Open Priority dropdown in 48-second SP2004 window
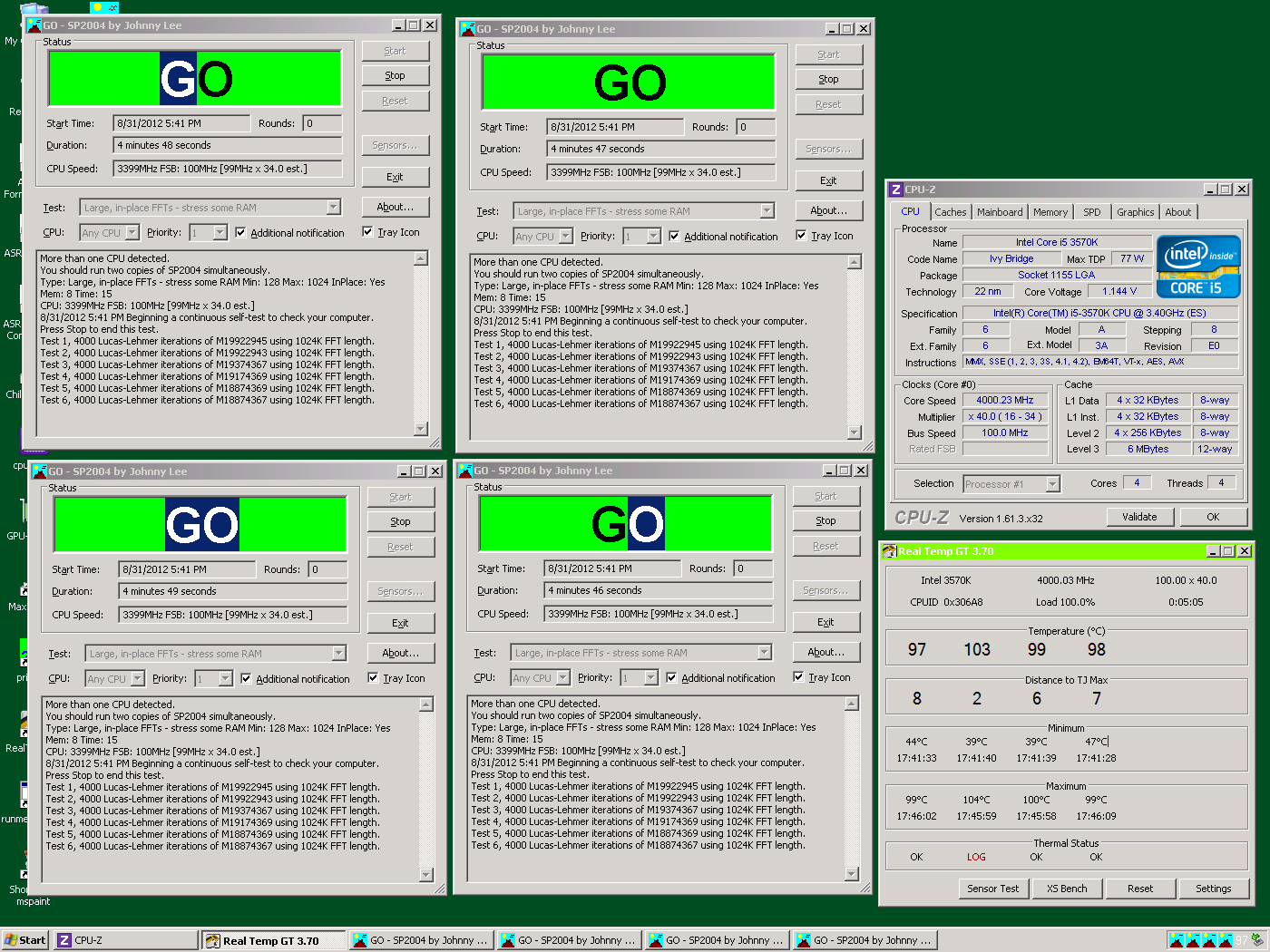 coord(220,233)
